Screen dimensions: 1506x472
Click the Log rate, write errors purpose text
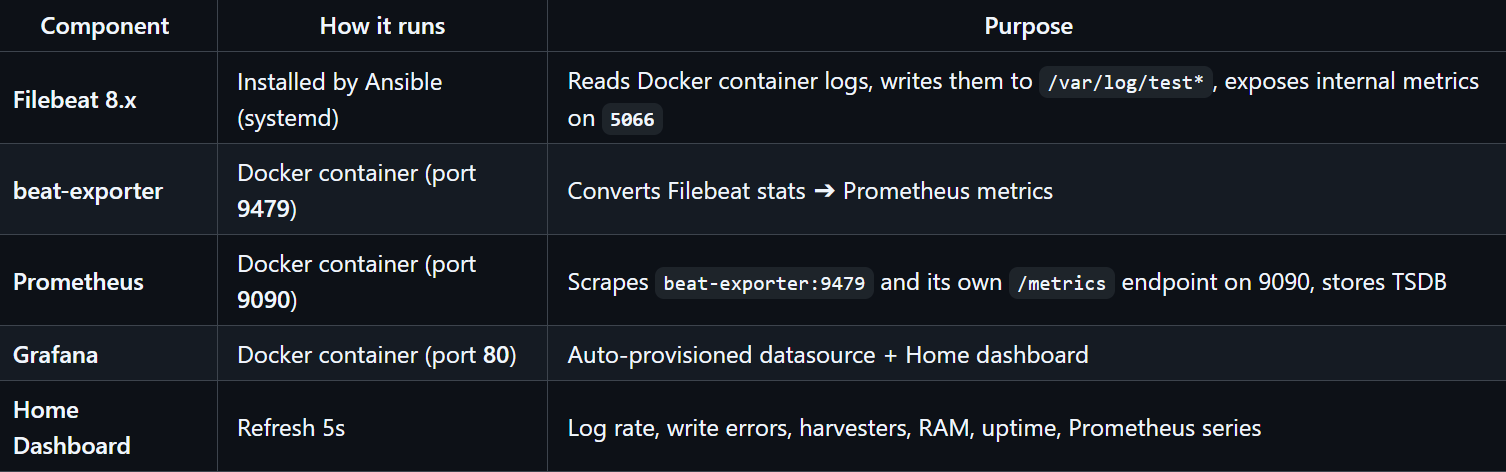coord(914,428)
